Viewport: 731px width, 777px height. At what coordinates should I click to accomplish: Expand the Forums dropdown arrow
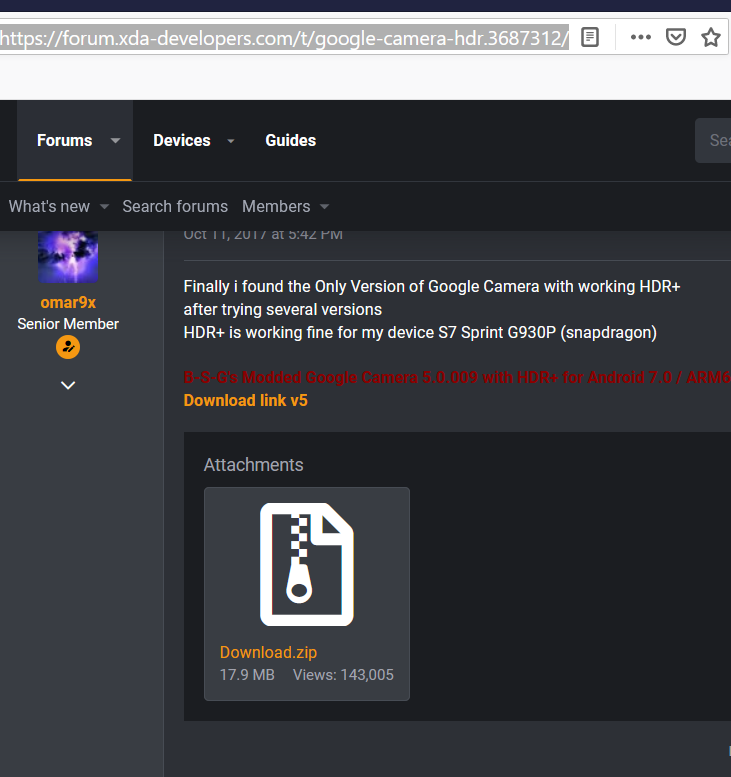pyautogui.click(x=115, y=141)
